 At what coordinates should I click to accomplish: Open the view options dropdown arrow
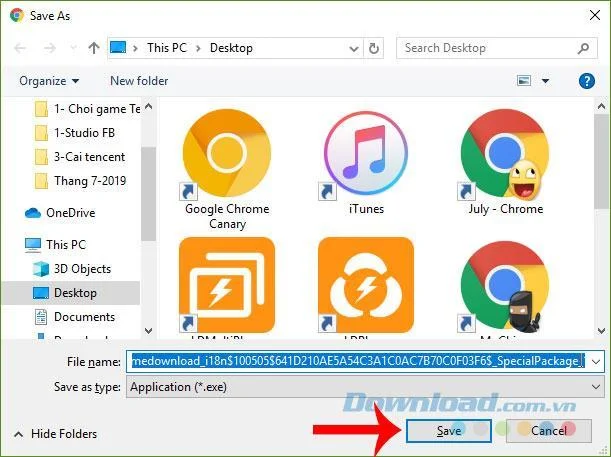[546, 81]
